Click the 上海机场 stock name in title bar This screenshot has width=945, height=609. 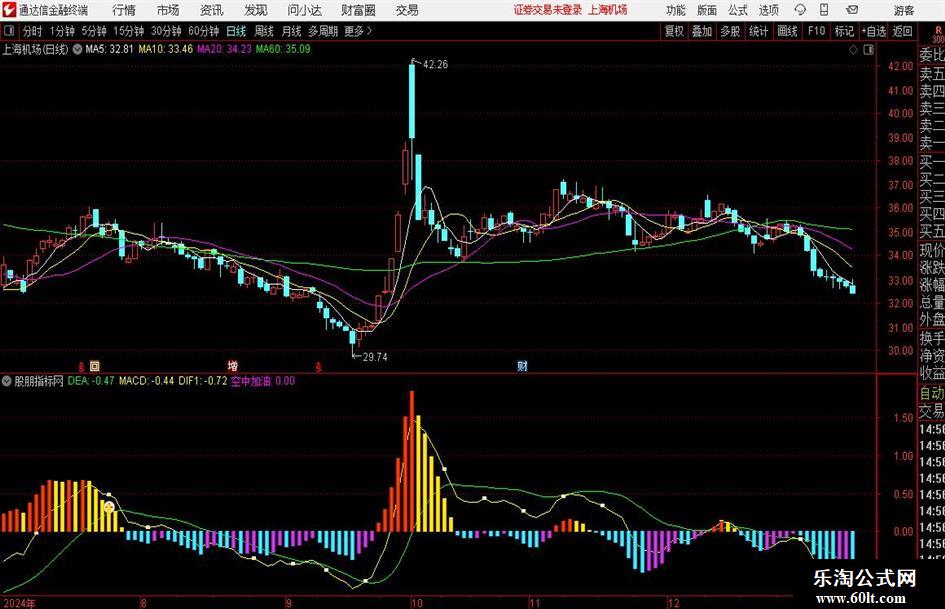pyautogui.click(x=608, y=10)
